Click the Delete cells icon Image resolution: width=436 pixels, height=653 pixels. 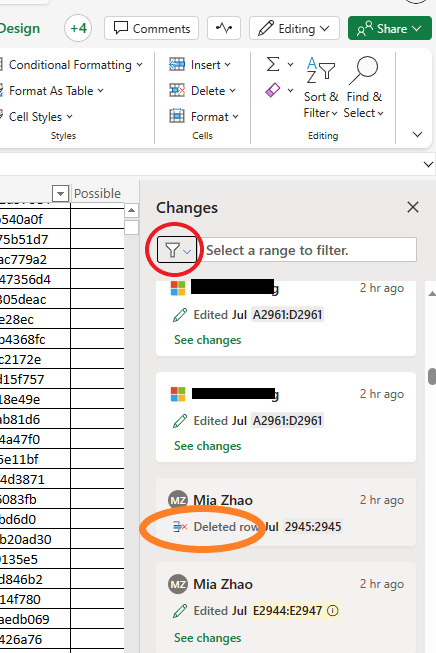coord(177,90)
